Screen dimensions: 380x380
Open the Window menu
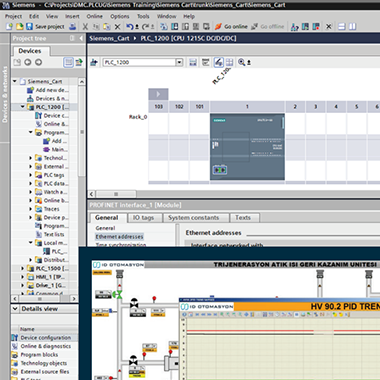(166, 16)
